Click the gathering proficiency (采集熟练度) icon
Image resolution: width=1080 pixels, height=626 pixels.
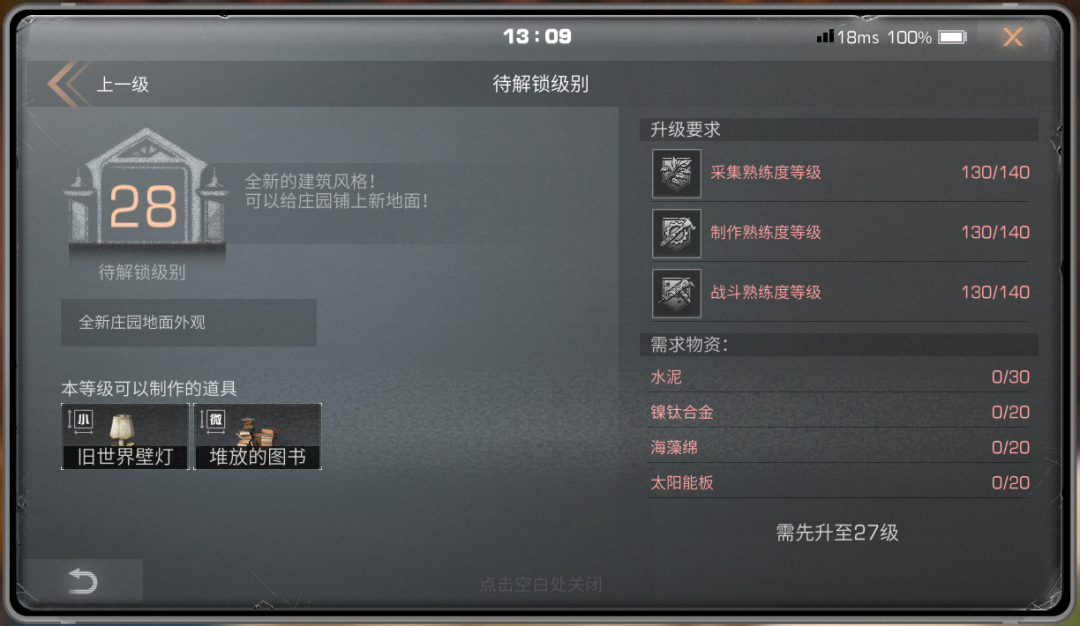pos(676,174)
